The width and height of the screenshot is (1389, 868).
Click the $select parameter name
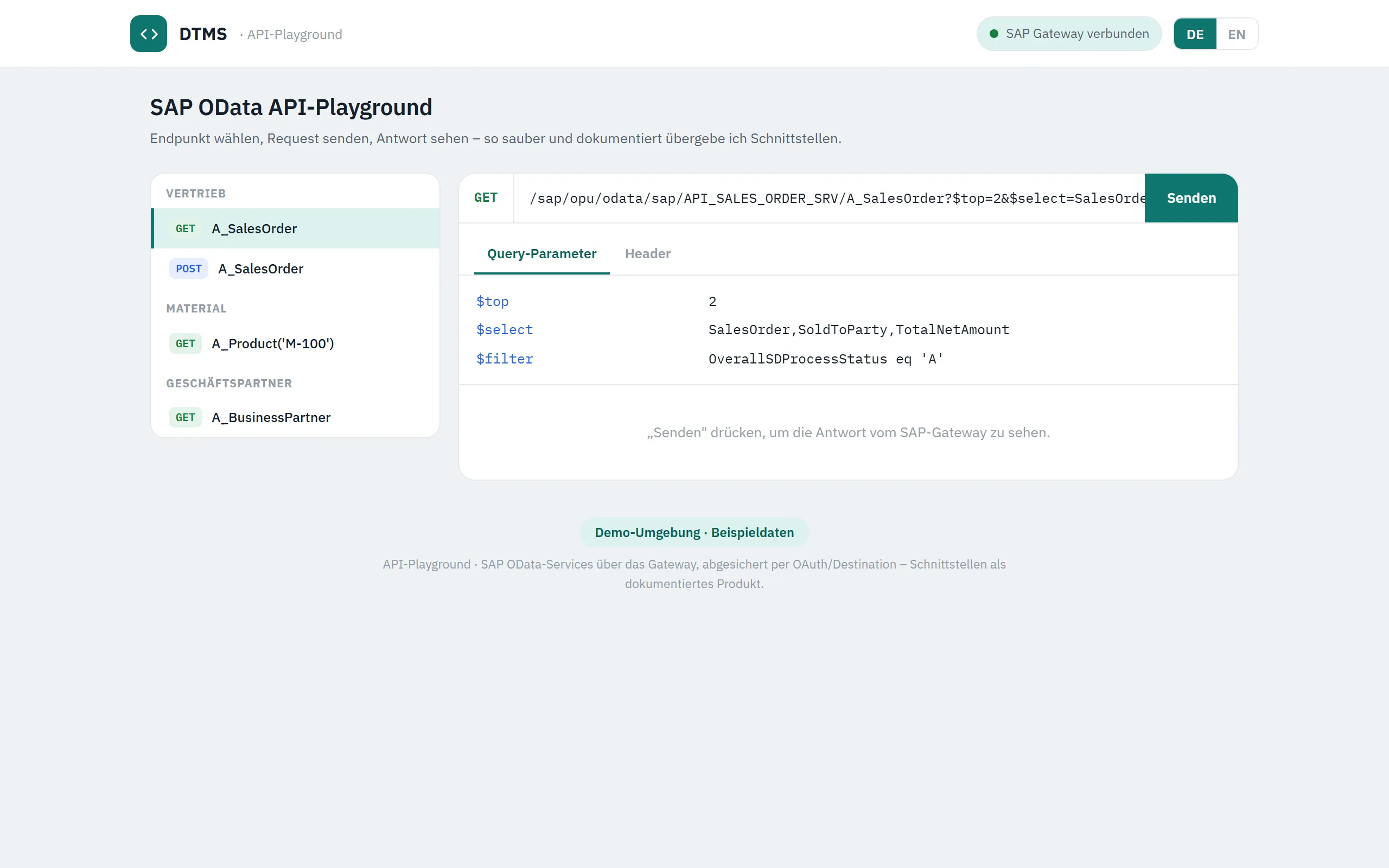504,329
